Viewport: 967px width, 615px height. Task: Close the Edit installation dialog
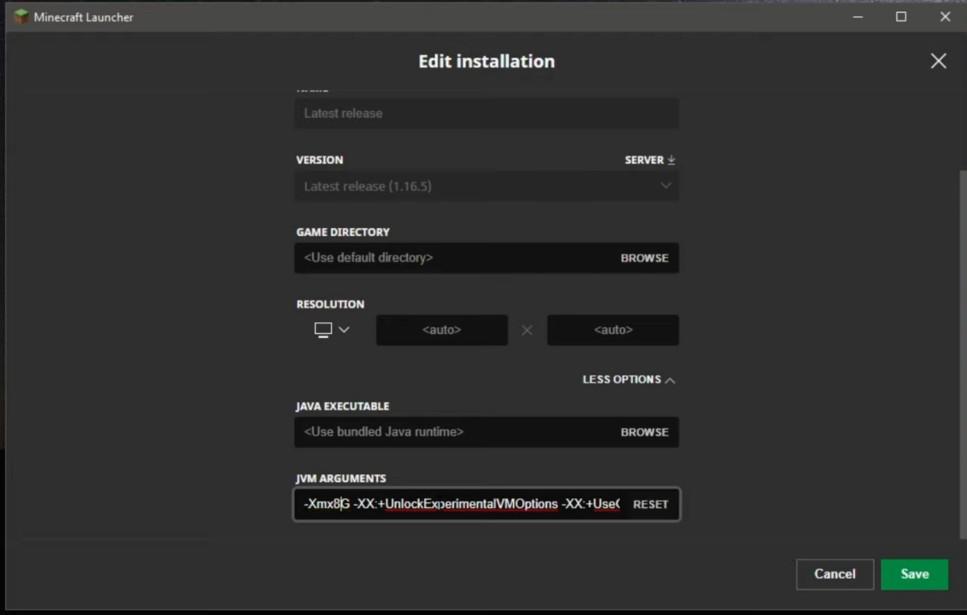point(938,60)
